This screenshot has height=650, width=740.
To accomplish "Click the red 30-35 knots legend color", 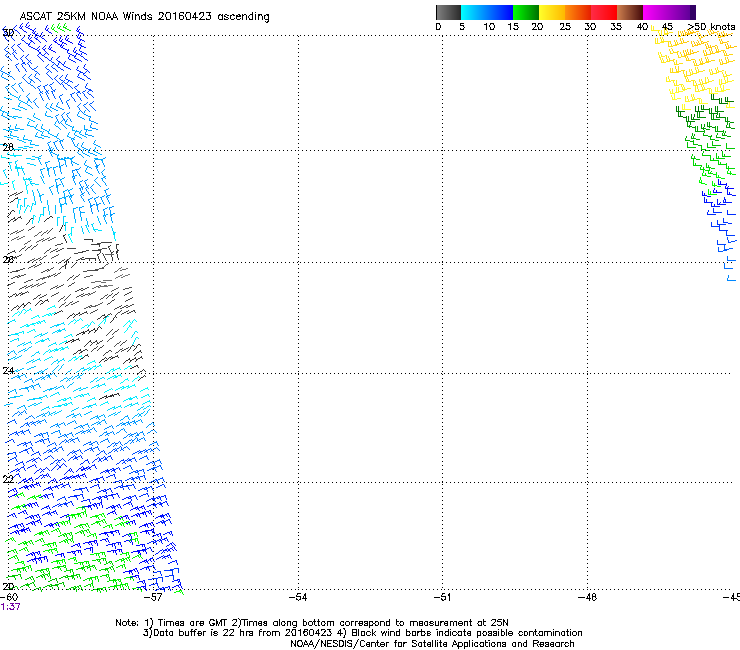I will tap(604, 12).
